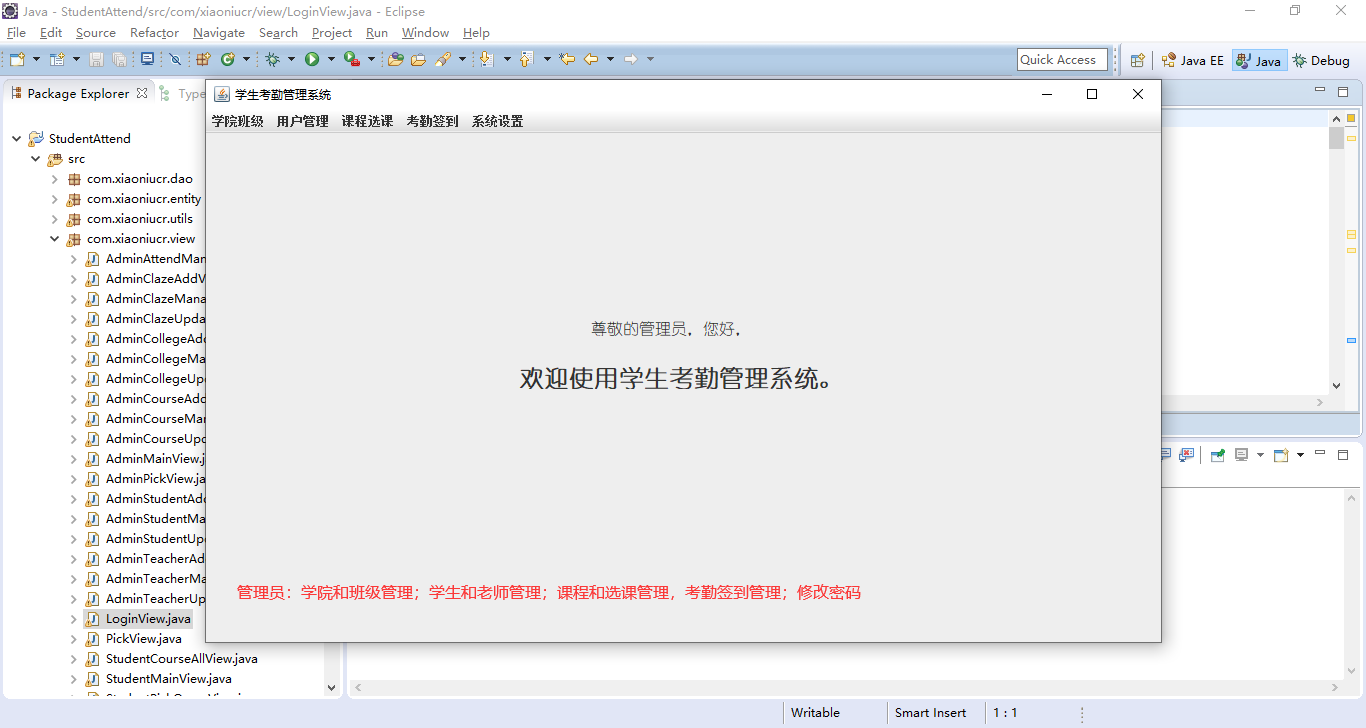Open dropdown arrow next to Debug icon

click(x=291, y=59)
